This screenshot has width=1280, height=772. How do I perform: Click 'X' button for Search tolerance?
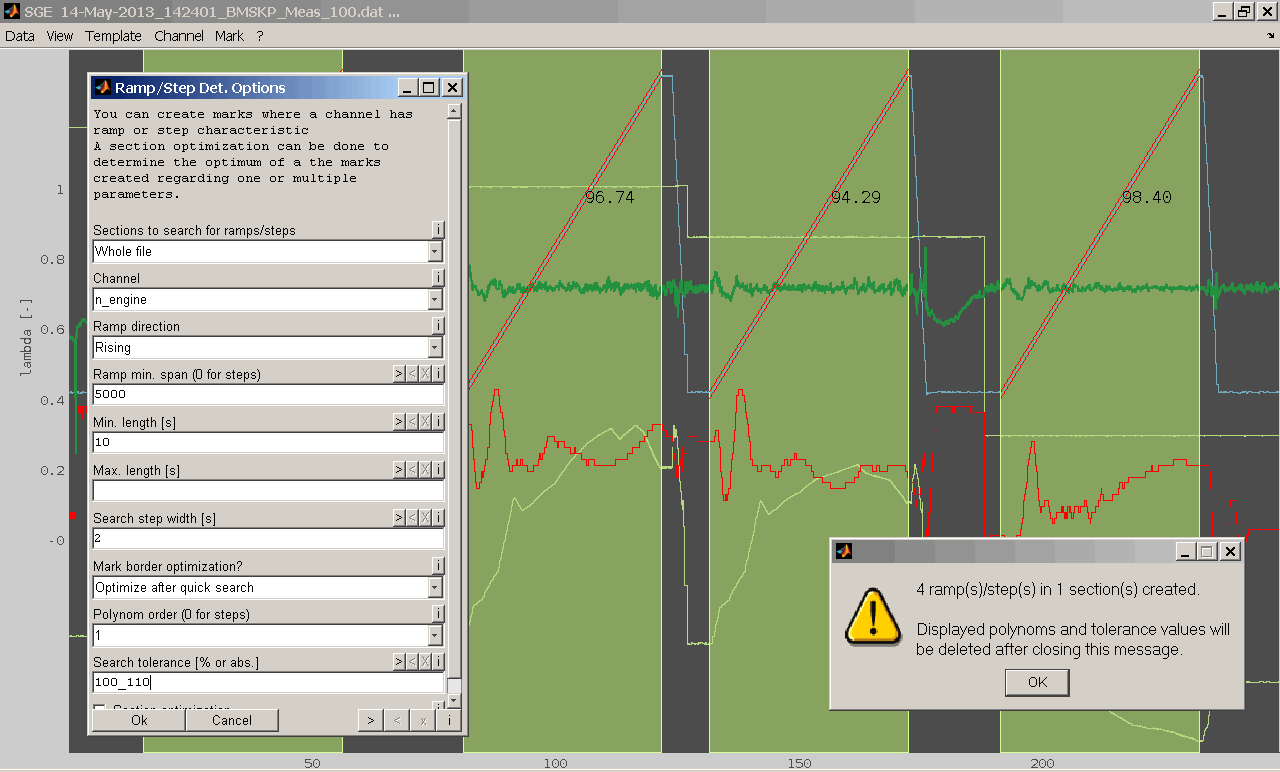(425, 662)
